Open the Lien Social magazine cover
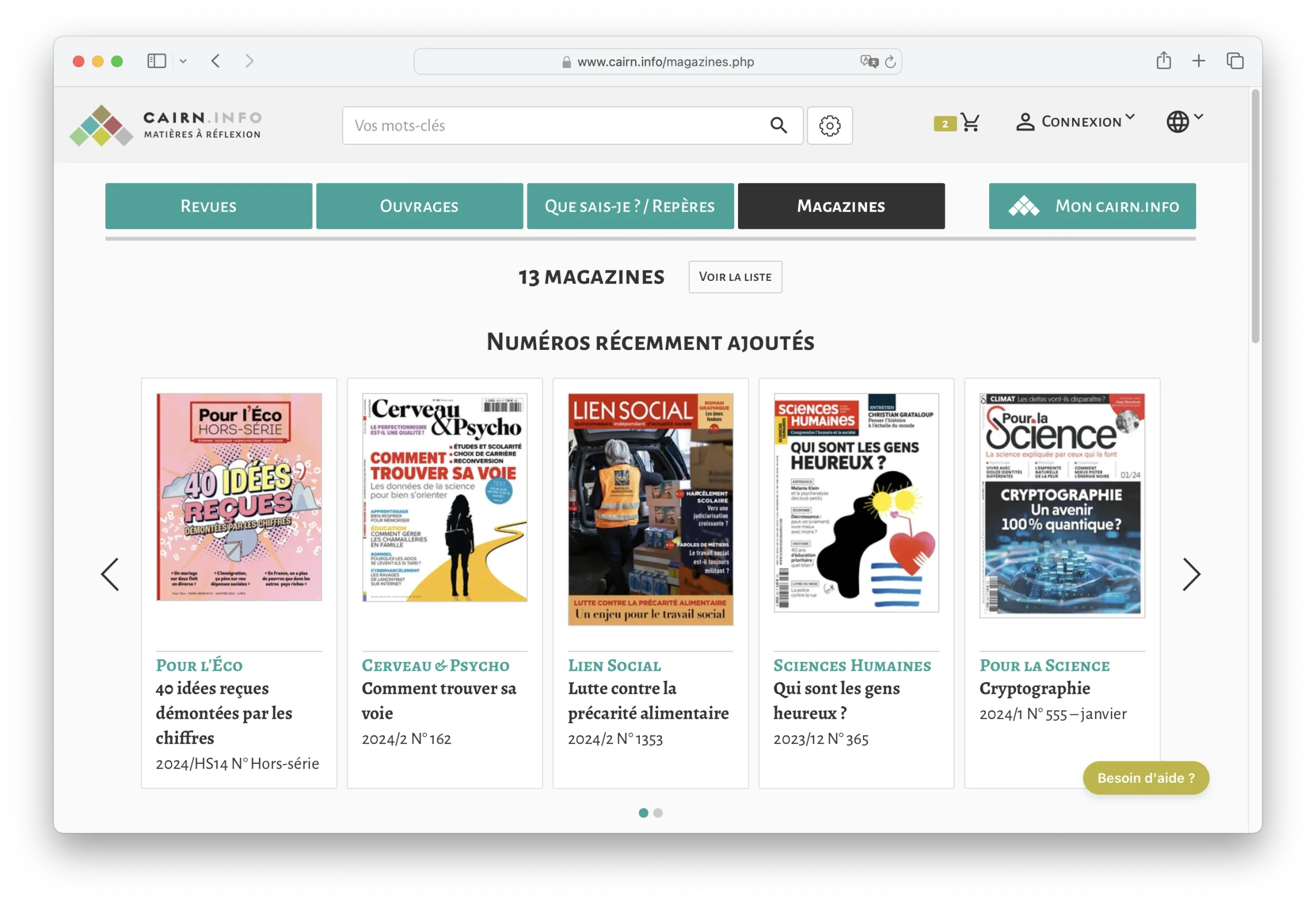This screenshot has height=904, width=1316. point(650,509)
